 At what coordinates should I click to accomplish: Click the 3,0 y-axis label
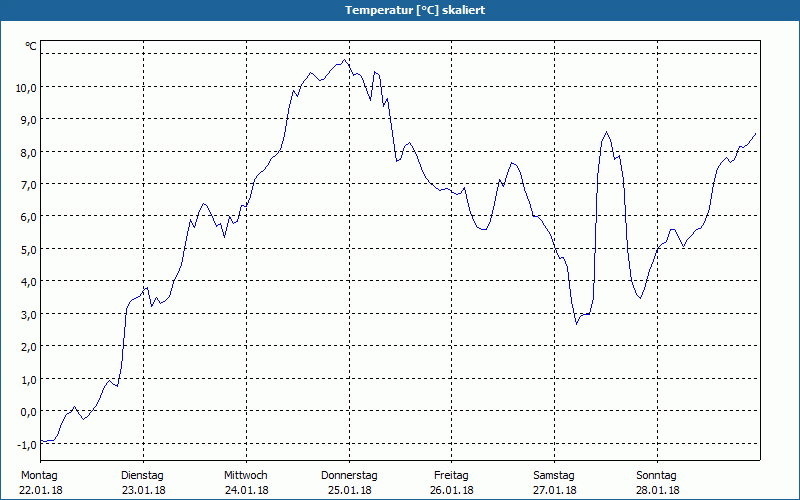tap(29, 315)
